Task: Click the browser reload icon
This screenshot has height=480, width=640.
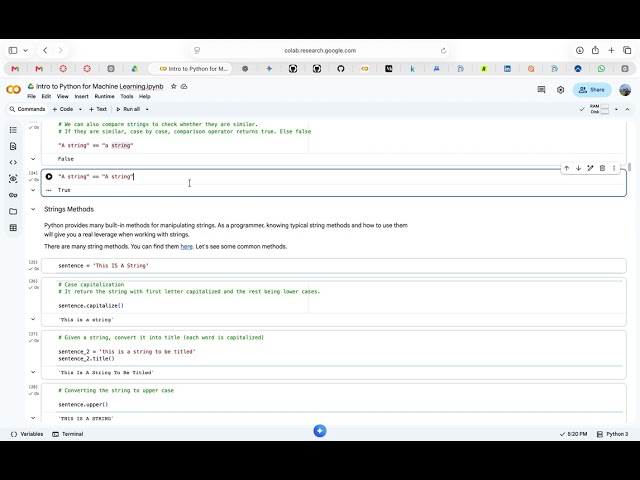Action: click(x=444, y=51)
